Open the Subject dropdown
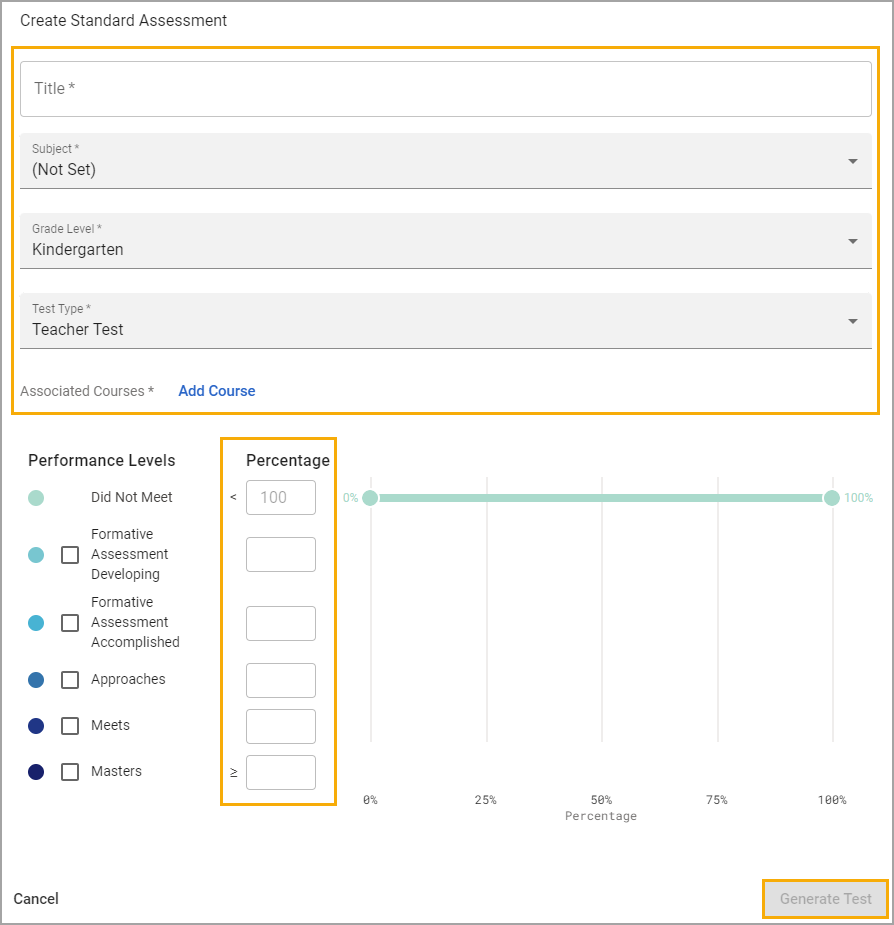Image resolution: width=894 pixels, height=925 pixels. 445,161
